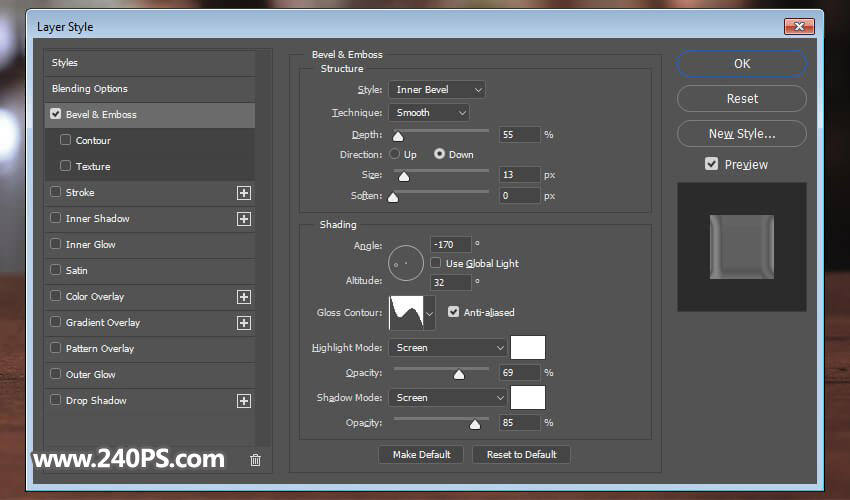Toggle the Preview checkbox
Image resolution: width=850 pixels, height=500 pixels.
pos(711,164)
